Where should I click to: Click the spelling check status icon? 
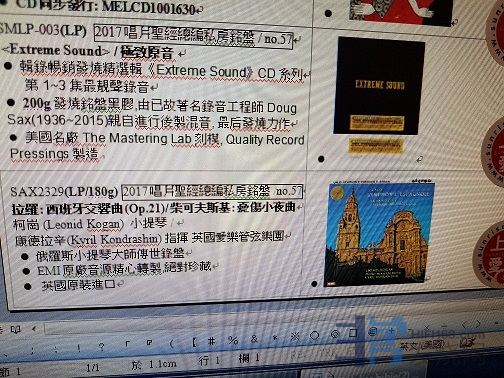[x=468, y=343]
